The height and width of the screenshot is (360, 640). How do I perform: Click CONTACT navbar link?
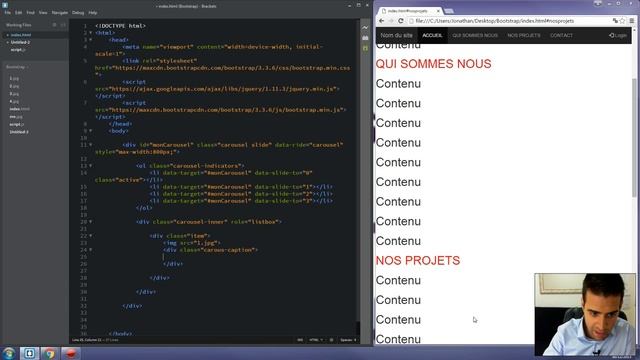pyautogui.click(x=561, y=36)
